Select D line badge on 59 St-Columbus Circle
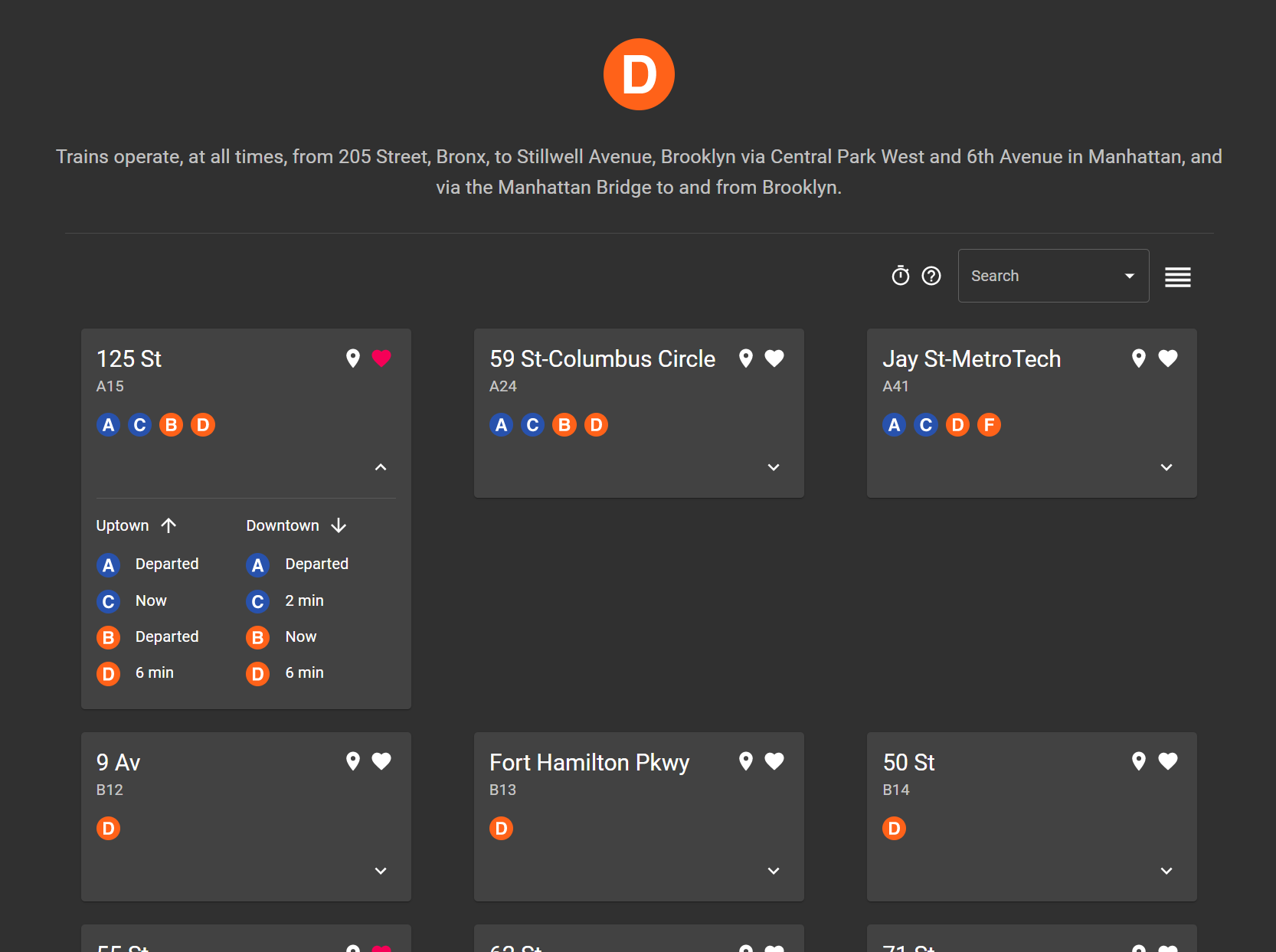This screenshot has width=1276, height=952. point(596,425)
